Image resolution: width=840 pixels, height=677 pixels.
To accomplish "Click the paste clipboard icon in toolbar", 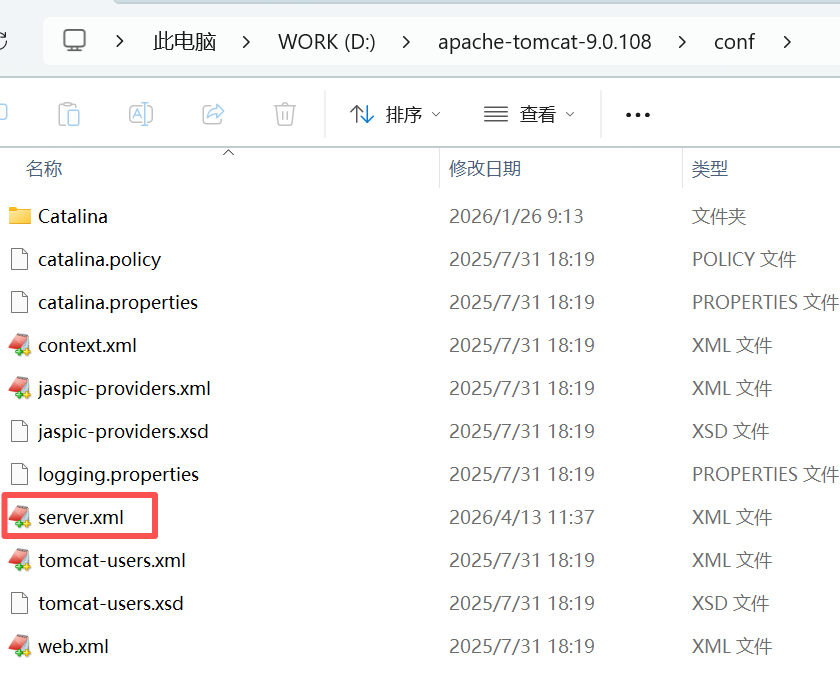I will coord(69,114).
